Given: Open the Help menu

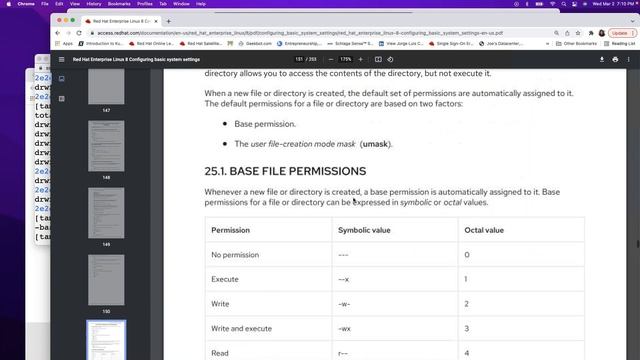Looking at the screenshot, I should pos(201,4).
